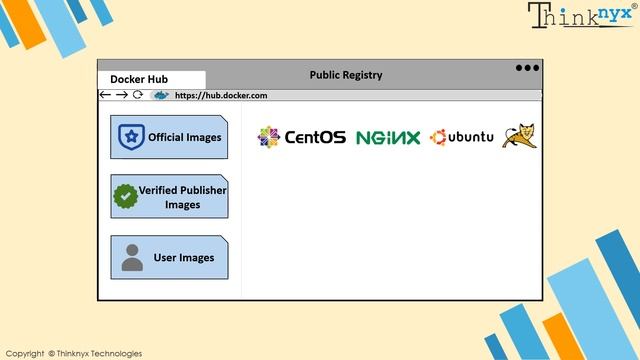Click the Docker whale icon in address bar
This screenshot has height=360, width=640.
coord(160,95)
